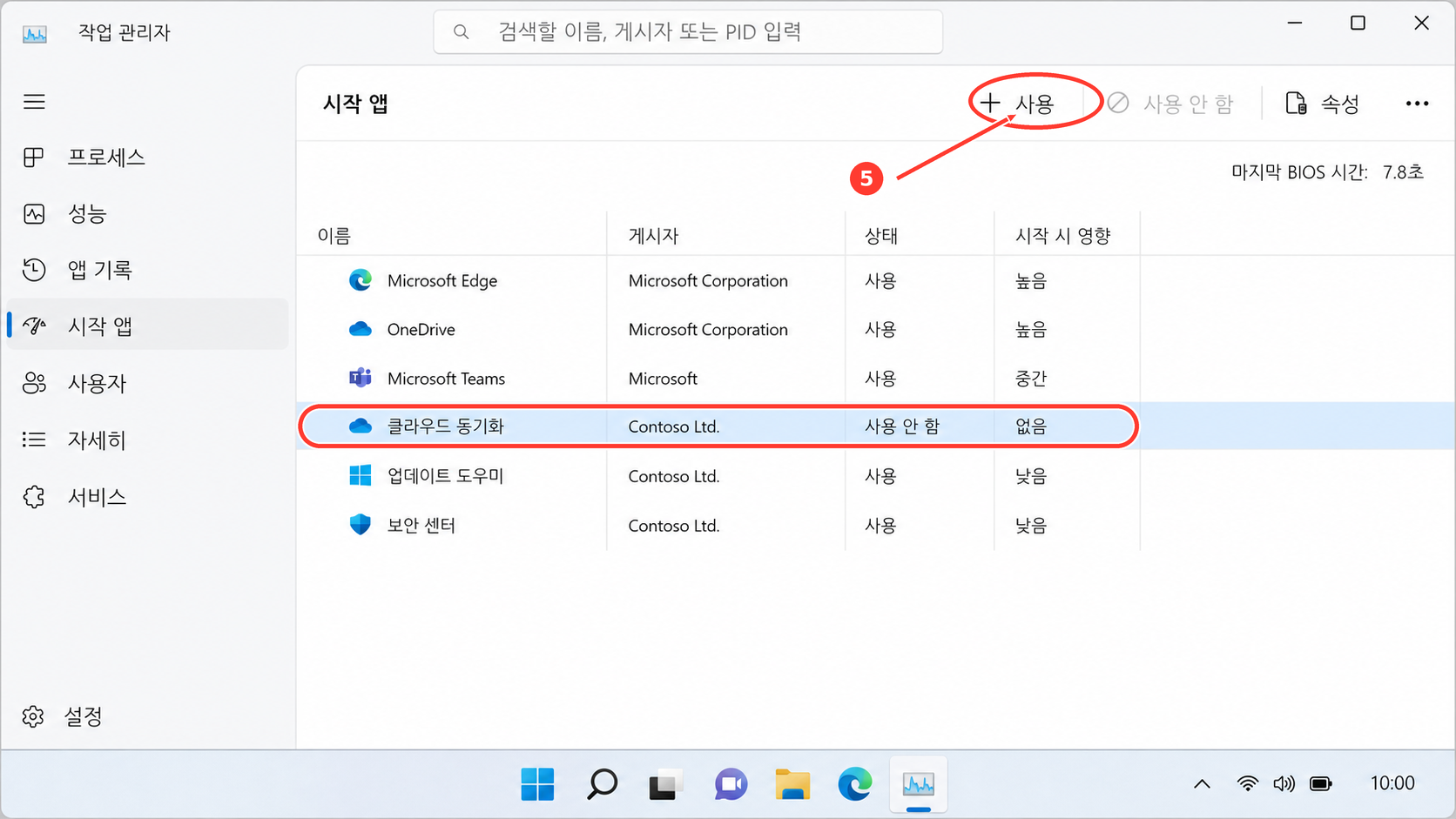Open Task View on the taskbar
Image resolution: width=1456 pixels, height=819 pixels.
664,786
